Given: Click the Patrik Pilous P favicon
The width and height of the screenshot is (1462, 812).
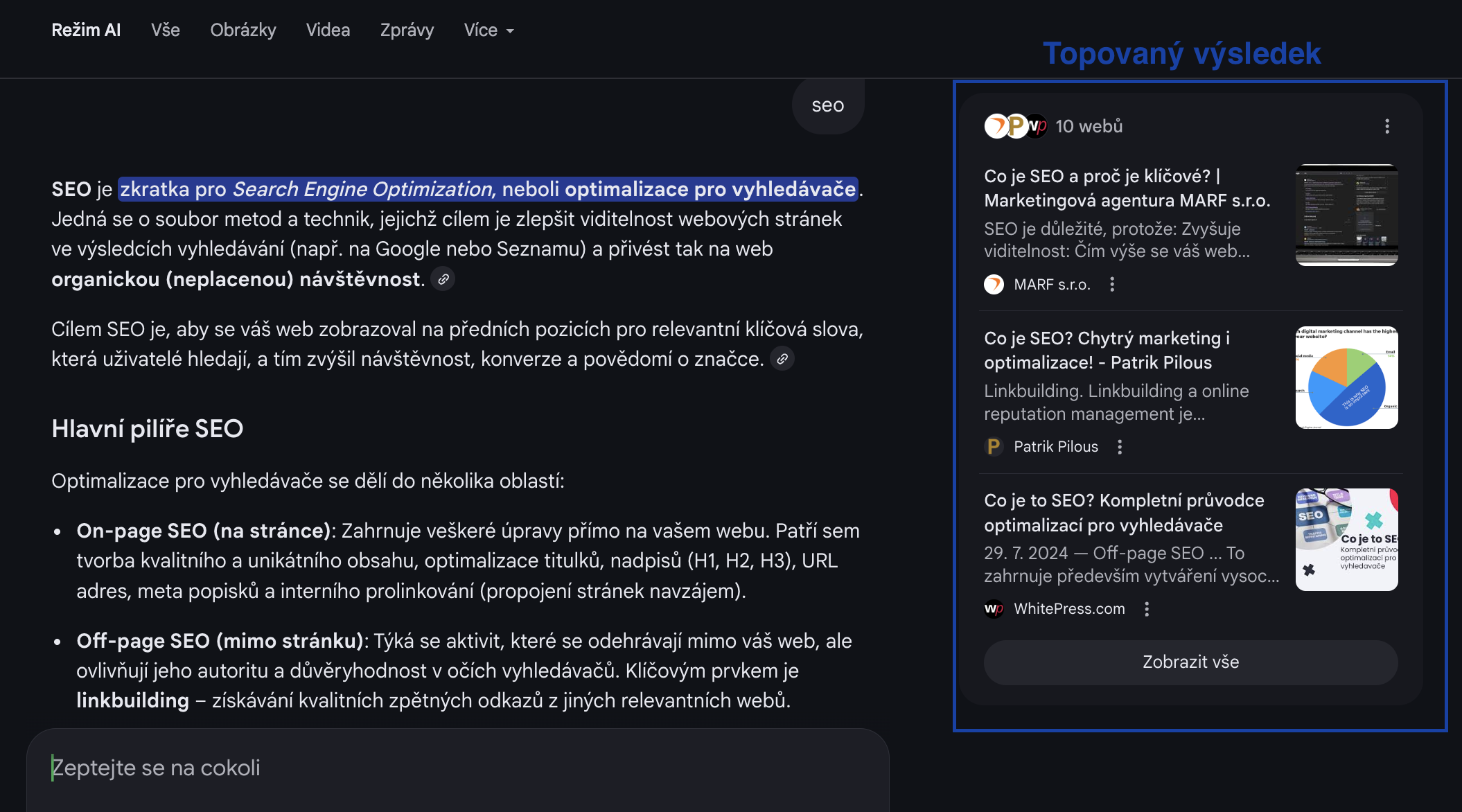Looking at the screenshot, I should [x=994, y=447].
